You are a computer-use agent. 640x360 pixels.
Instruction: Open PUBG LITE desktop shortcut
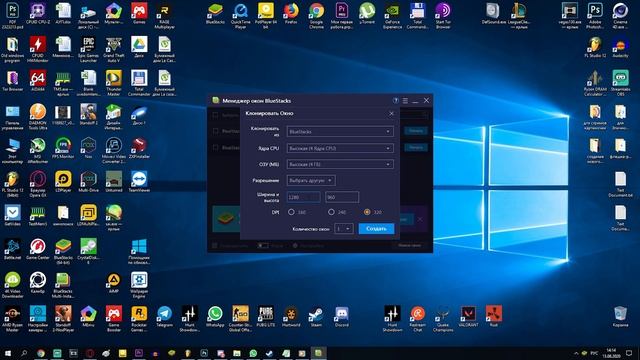point(266,317)
